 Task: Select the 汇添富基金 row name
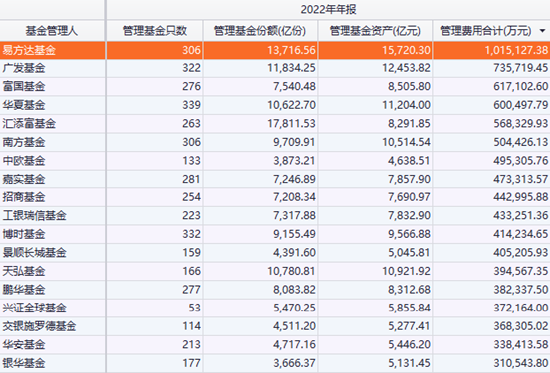[x=29, y=124]
